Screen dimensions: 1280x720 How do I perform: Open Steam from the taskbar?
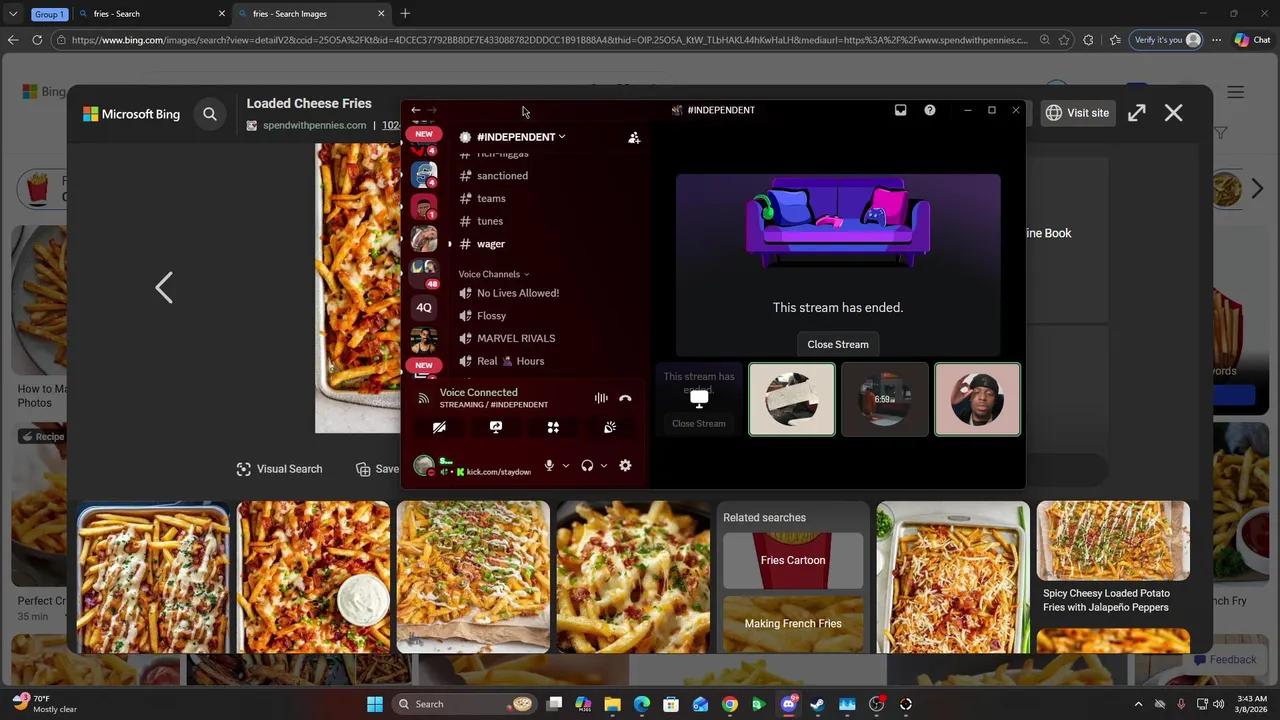pos(818,704)
